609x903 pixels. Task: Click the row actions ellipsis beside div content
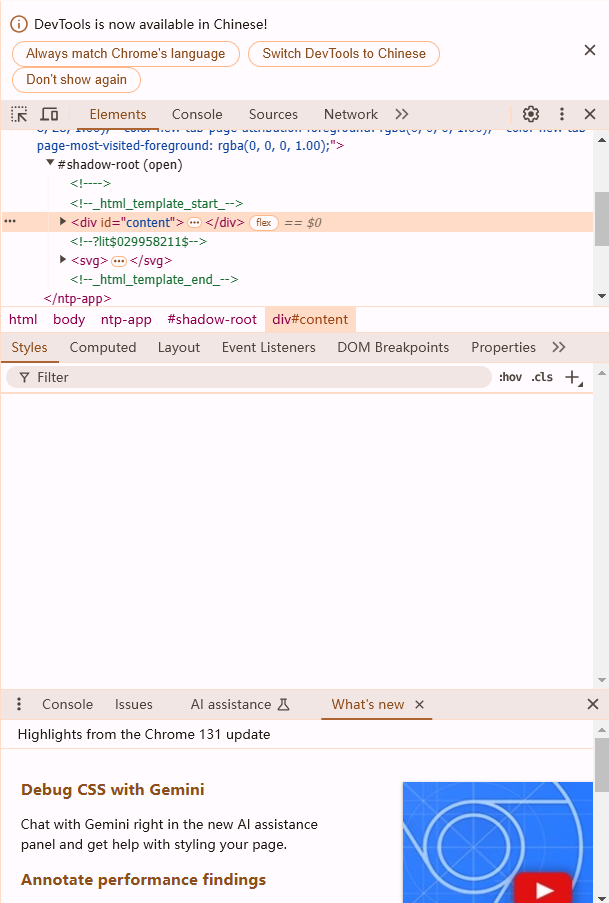(10, 222)
